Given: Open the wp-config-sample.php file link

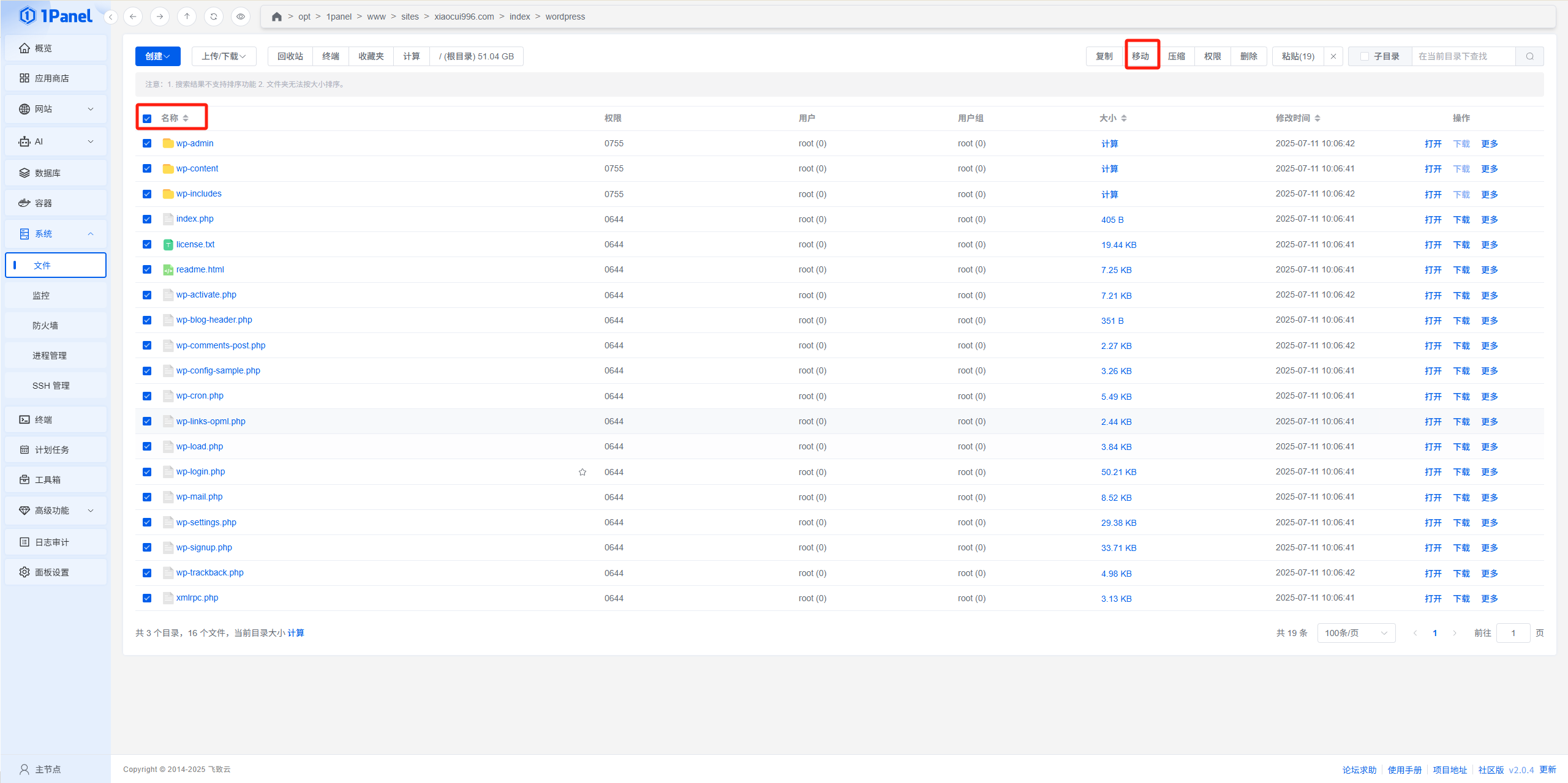Looking at the screenshot, I should [218, 370].
